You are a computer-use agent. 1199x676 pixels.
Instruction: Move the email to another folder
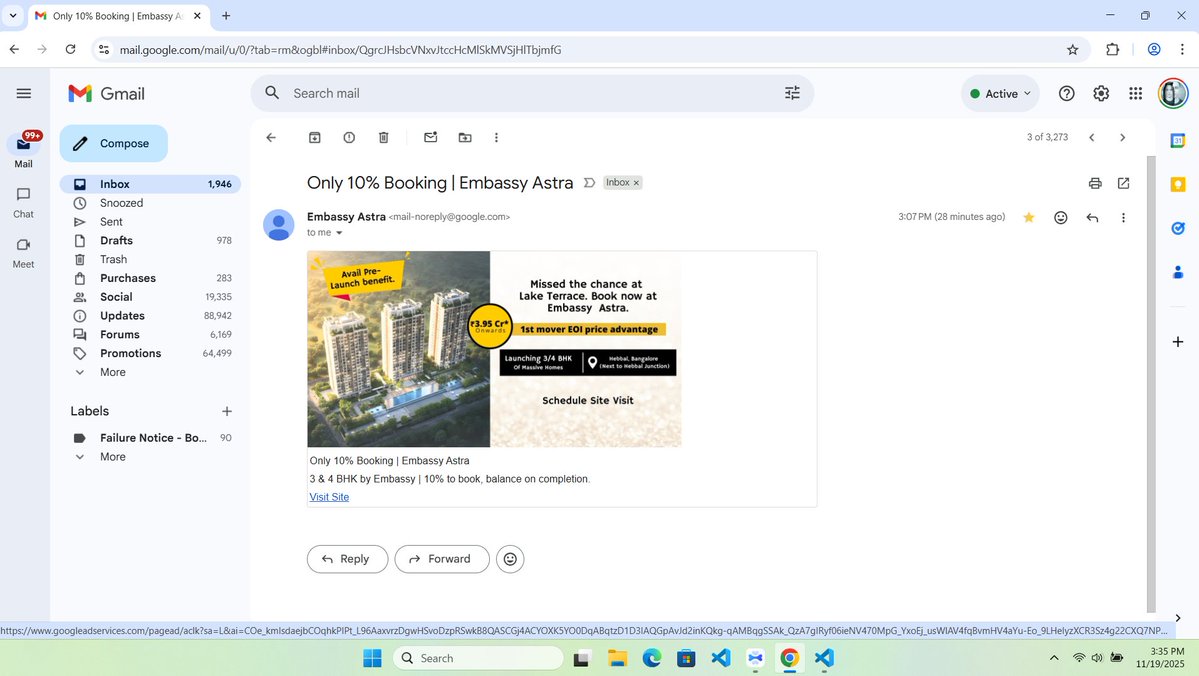464,137
